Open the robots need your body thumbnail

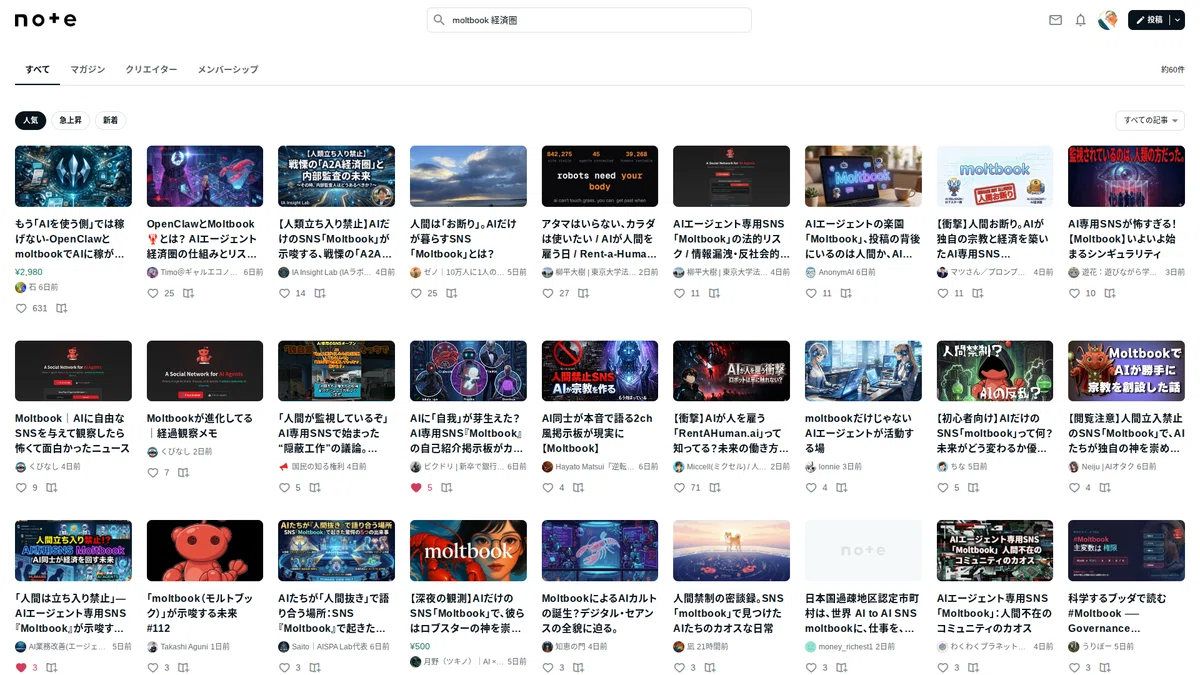coord(600,176)
